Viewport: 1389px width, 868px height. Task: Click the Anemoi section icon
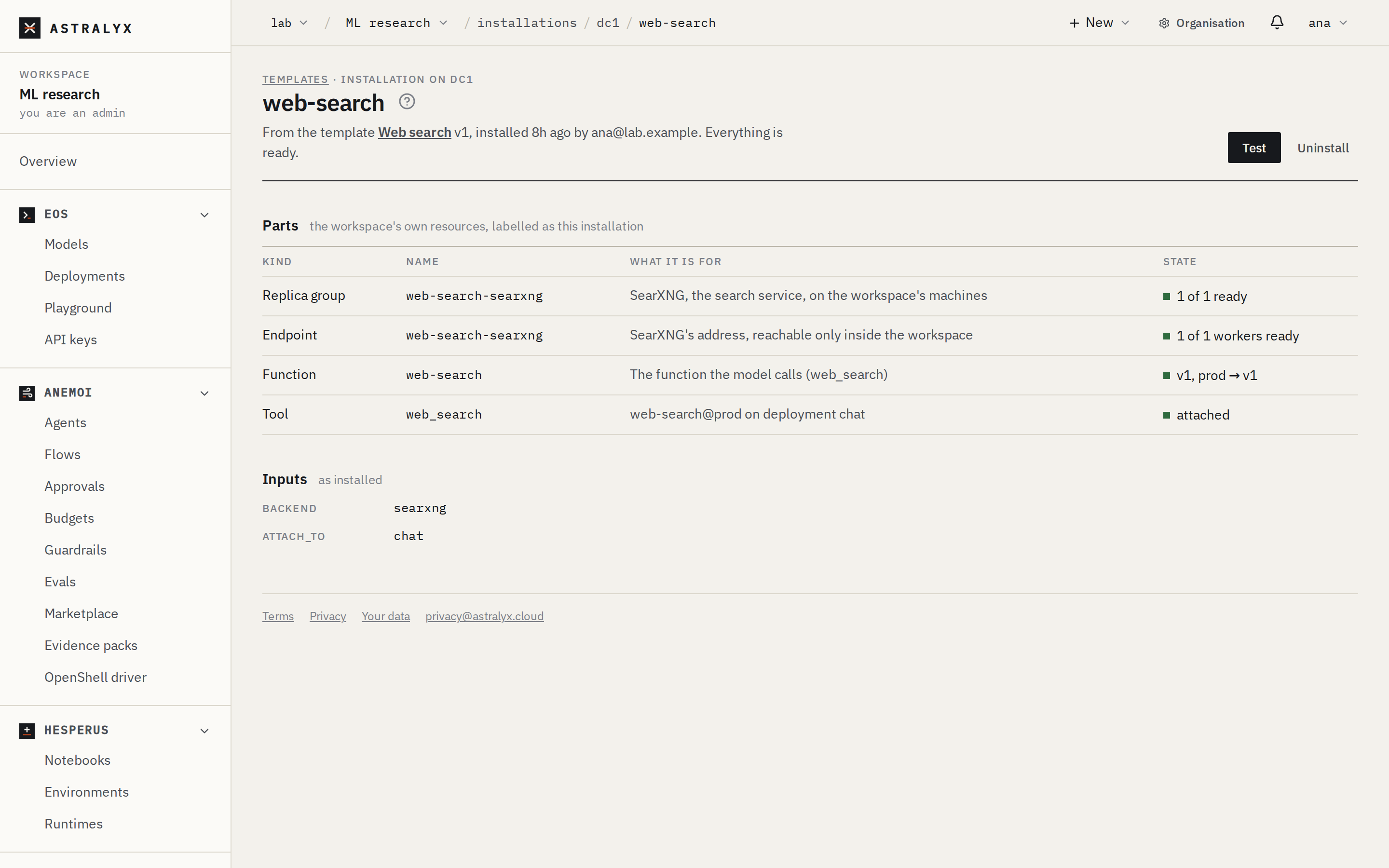[x=27, y=393]
